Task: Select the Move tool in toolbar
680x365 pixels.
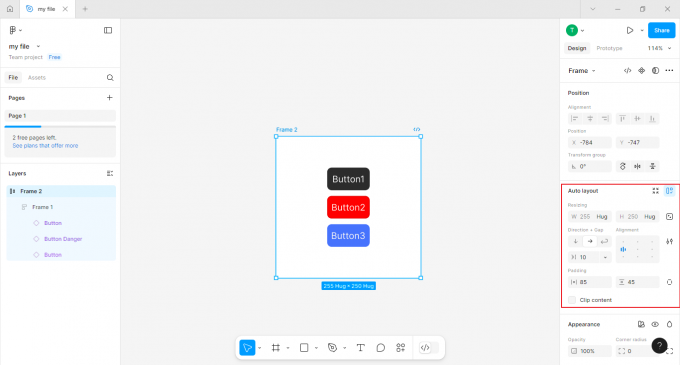Action: tap(247, 348)
